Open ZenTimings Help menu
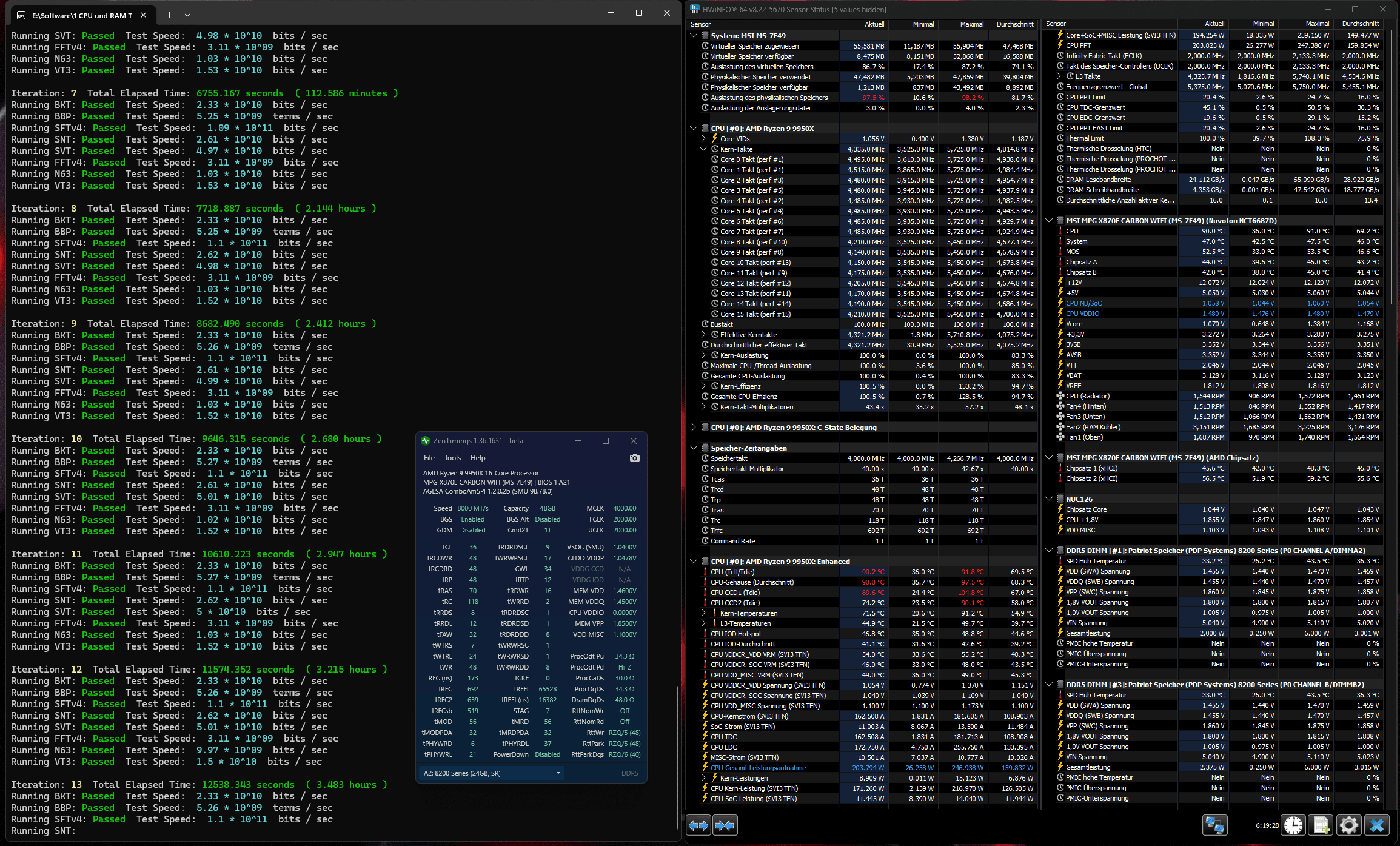 click(x=478, y=458)
